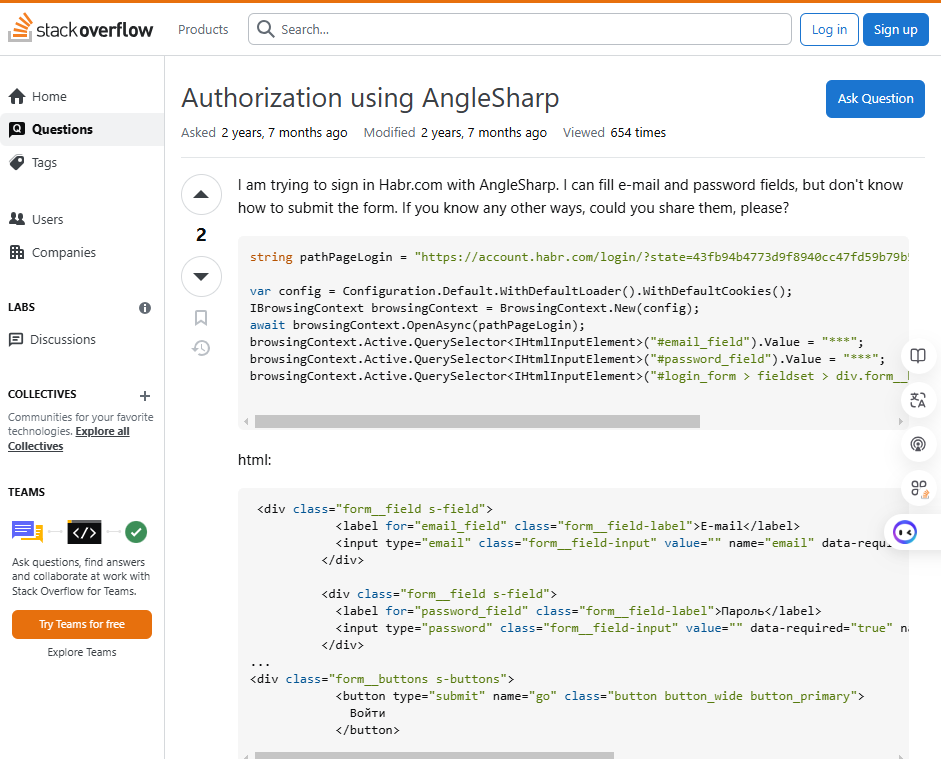
Task: Open the Explore Teams link
Action: (x=82, y=652)
